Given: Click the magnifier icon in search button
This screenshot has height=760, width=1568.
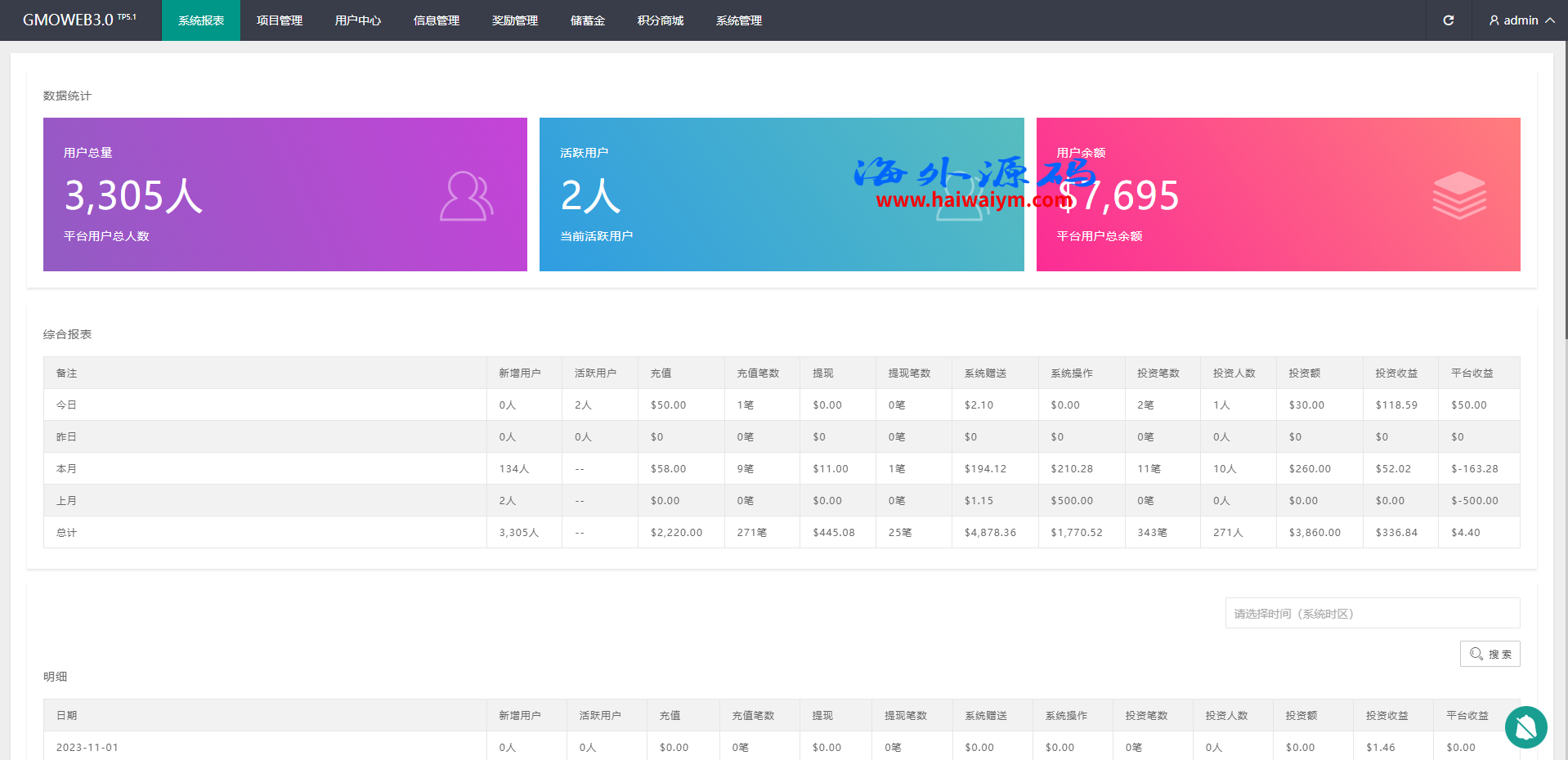Looking at the screenshot, I should (x=1476, y=654).
